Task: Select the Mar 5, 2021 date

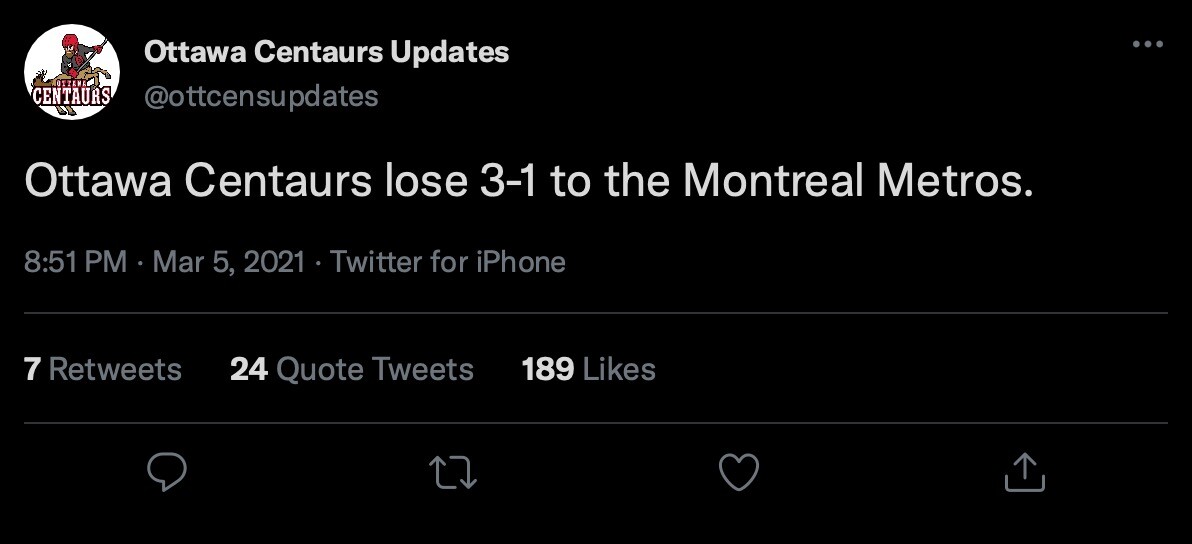Action: point(229,262)
